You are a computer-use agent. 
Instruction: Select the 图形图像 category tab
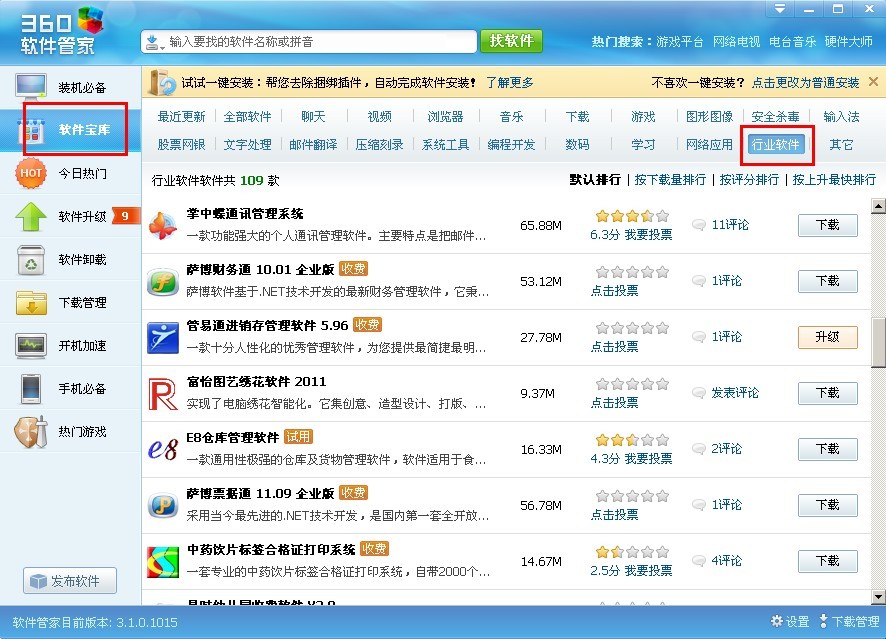(709, 116)
